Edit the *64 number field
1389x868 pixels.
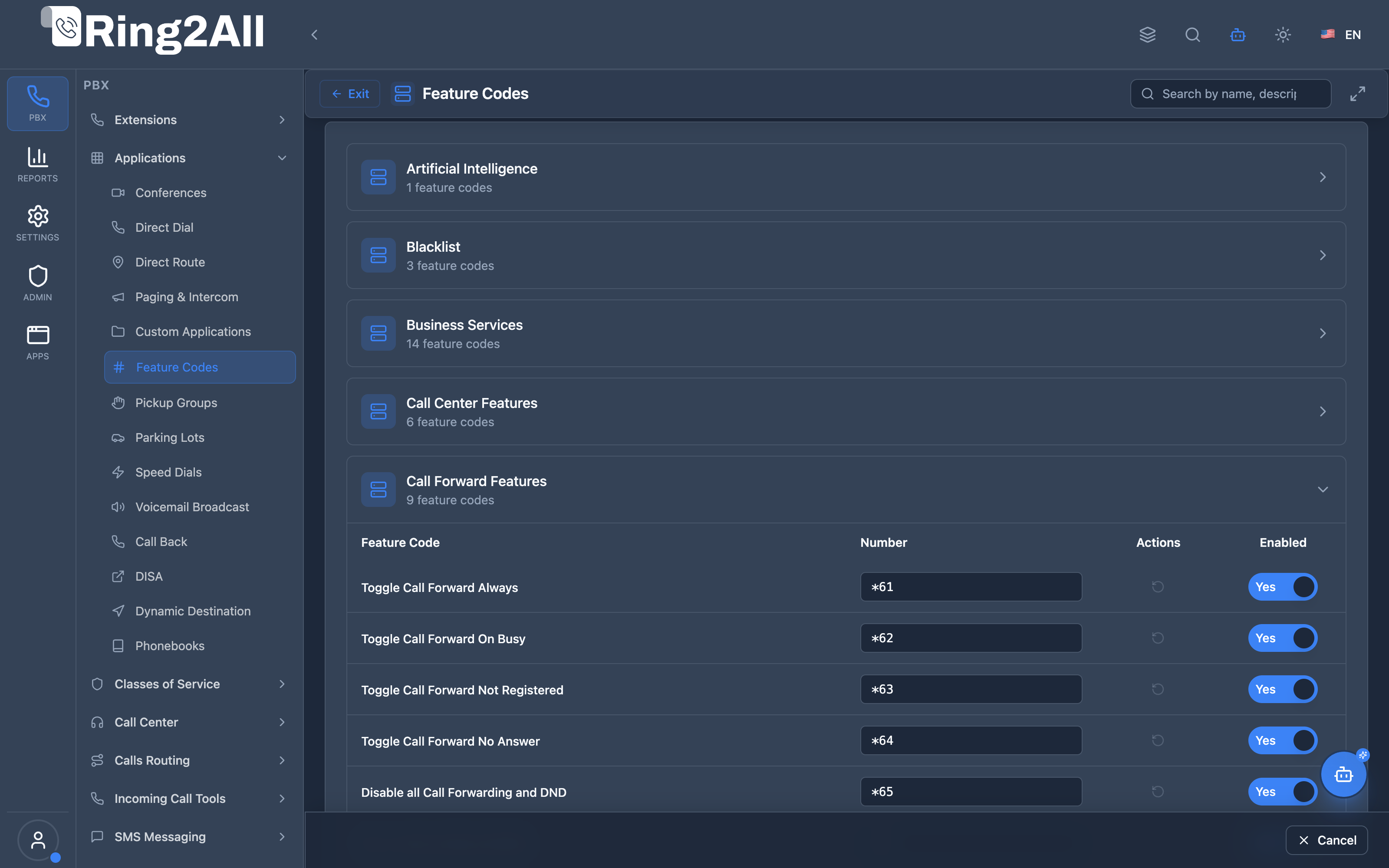(x=971, y=740)
